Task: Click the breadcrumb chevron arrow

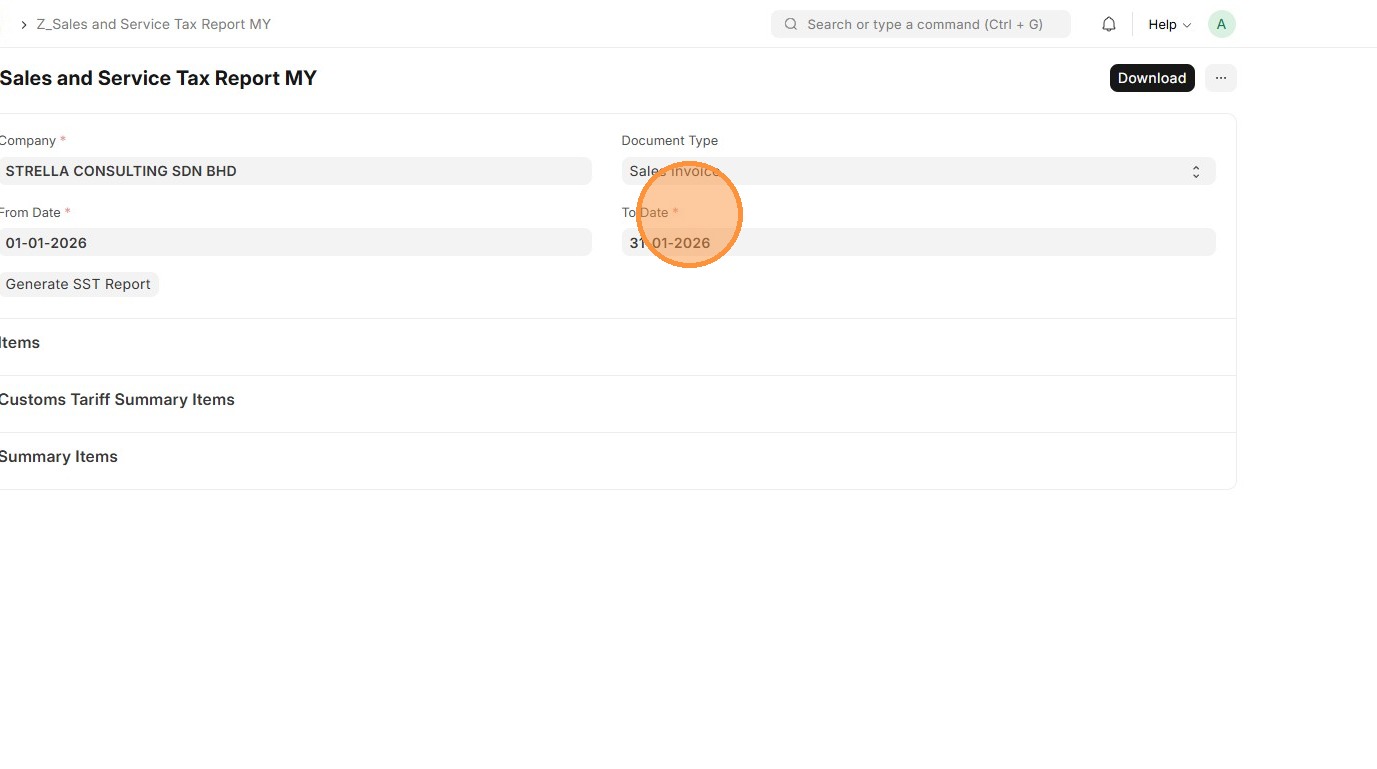Action: tap(24, 24)
